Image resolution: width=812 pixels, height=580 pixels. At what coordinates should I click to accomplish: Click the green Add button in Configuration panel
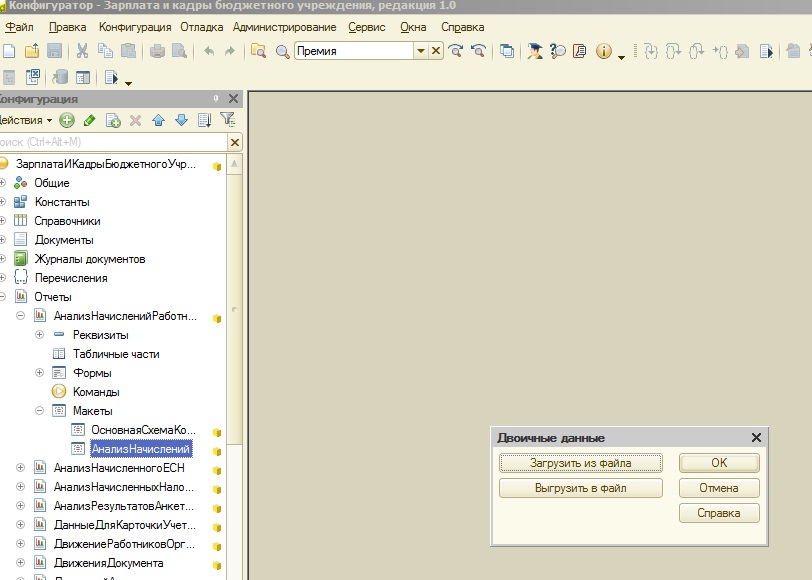(x=67, y=120)
